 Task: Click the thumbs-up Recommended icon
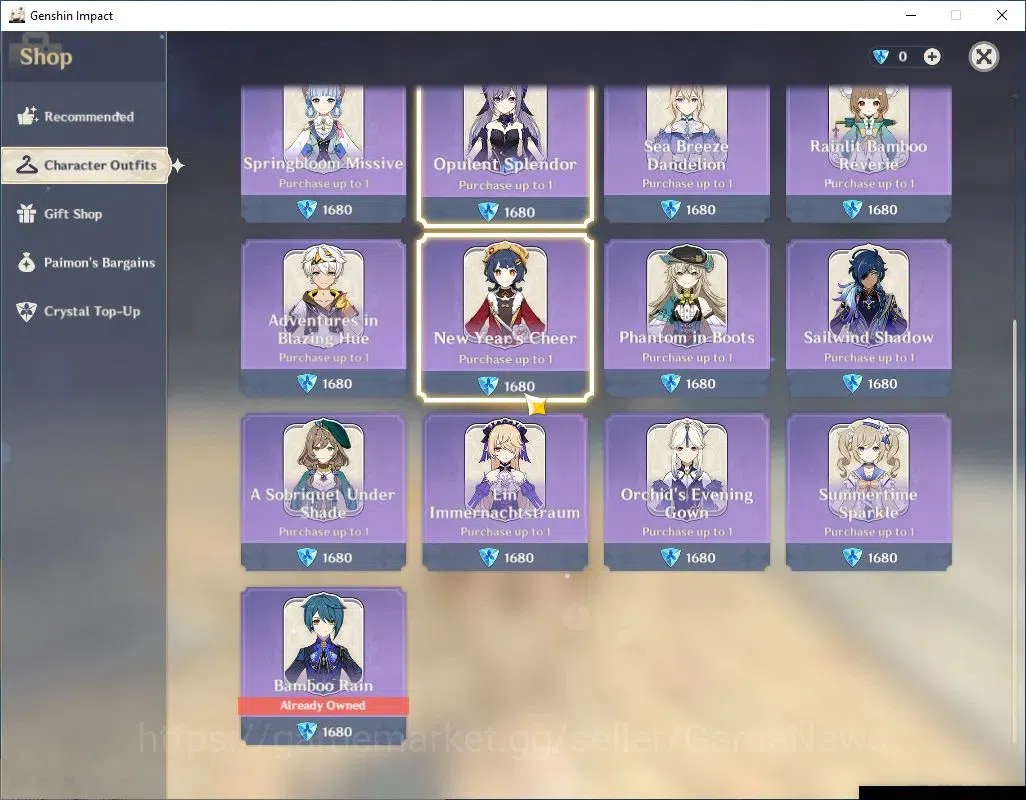coord(27,116)
